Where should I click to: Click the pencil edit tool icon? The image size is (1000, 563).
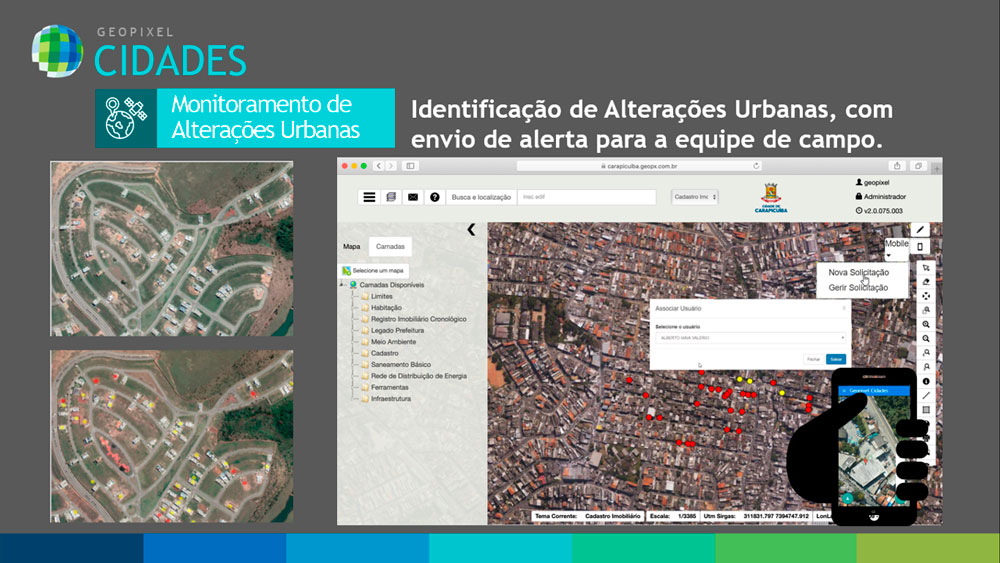coord(920,230)
